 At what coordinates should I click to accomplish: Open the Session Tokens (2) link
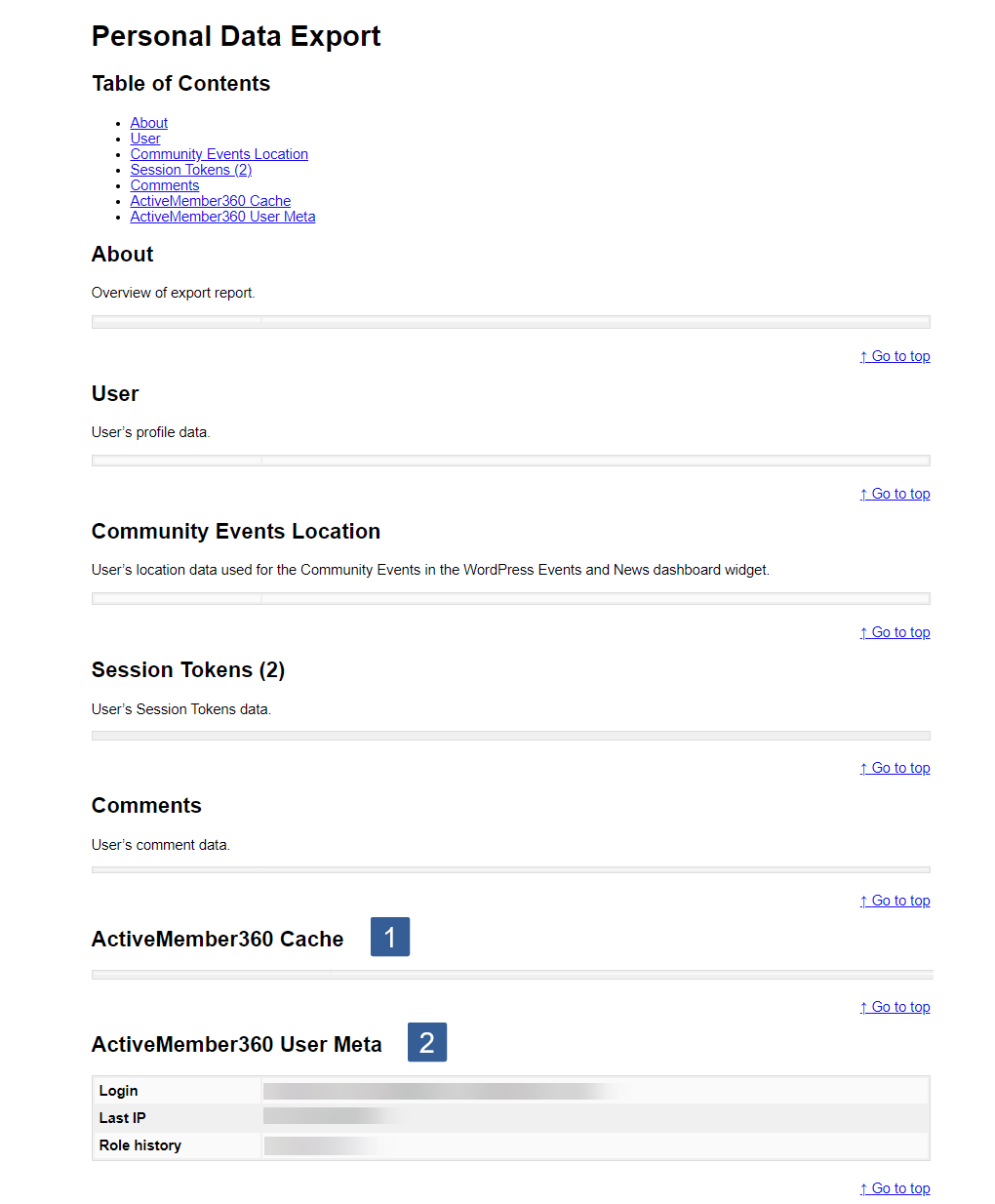click(x=190, y=169)
